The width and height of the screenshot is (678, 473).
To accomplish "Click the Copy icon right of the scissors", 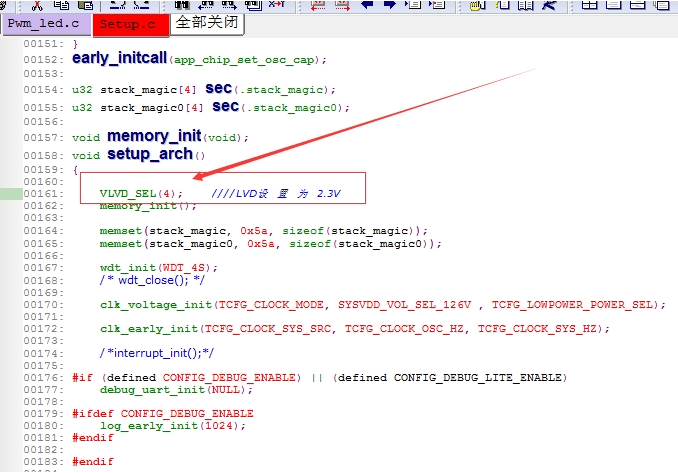I will [61, 5].
